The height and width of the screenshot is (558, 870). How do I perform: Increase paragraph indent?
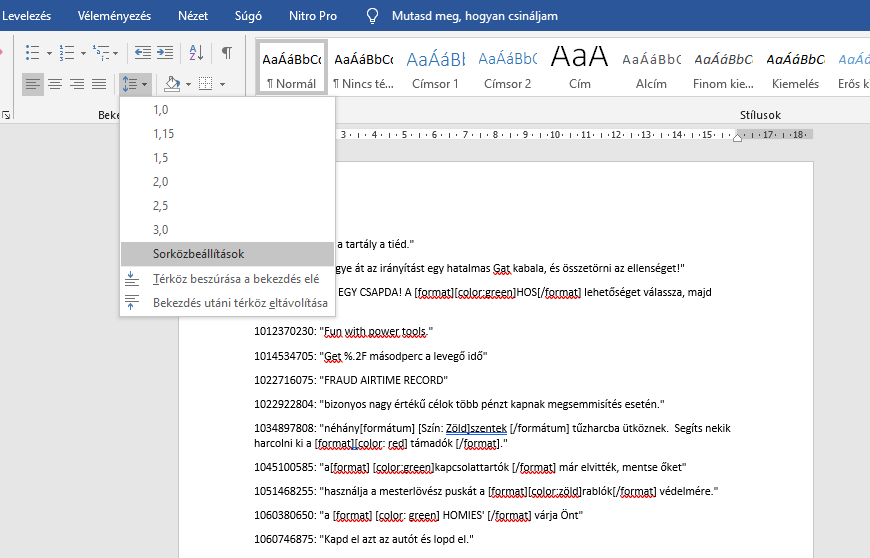point(165,53)
